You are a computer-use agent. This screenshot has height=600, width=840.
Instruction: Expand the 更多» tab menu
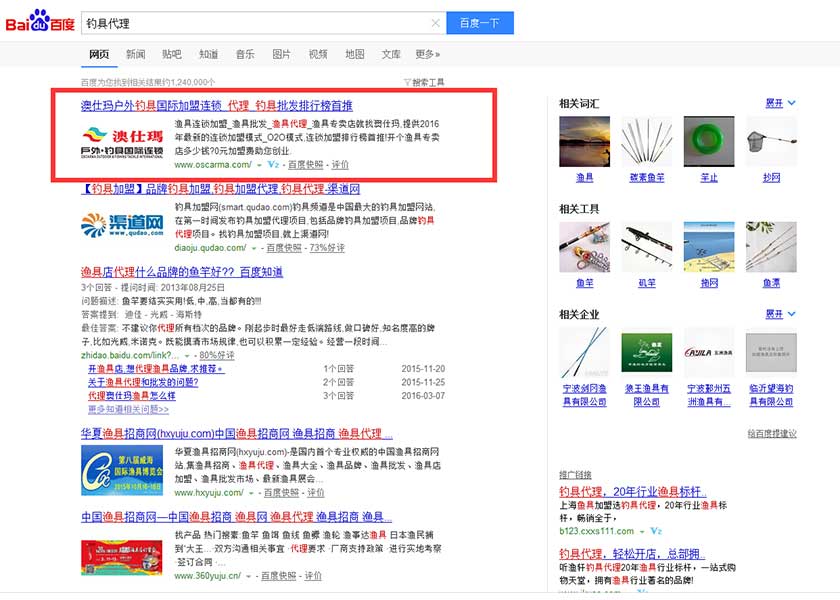point(428,54)
